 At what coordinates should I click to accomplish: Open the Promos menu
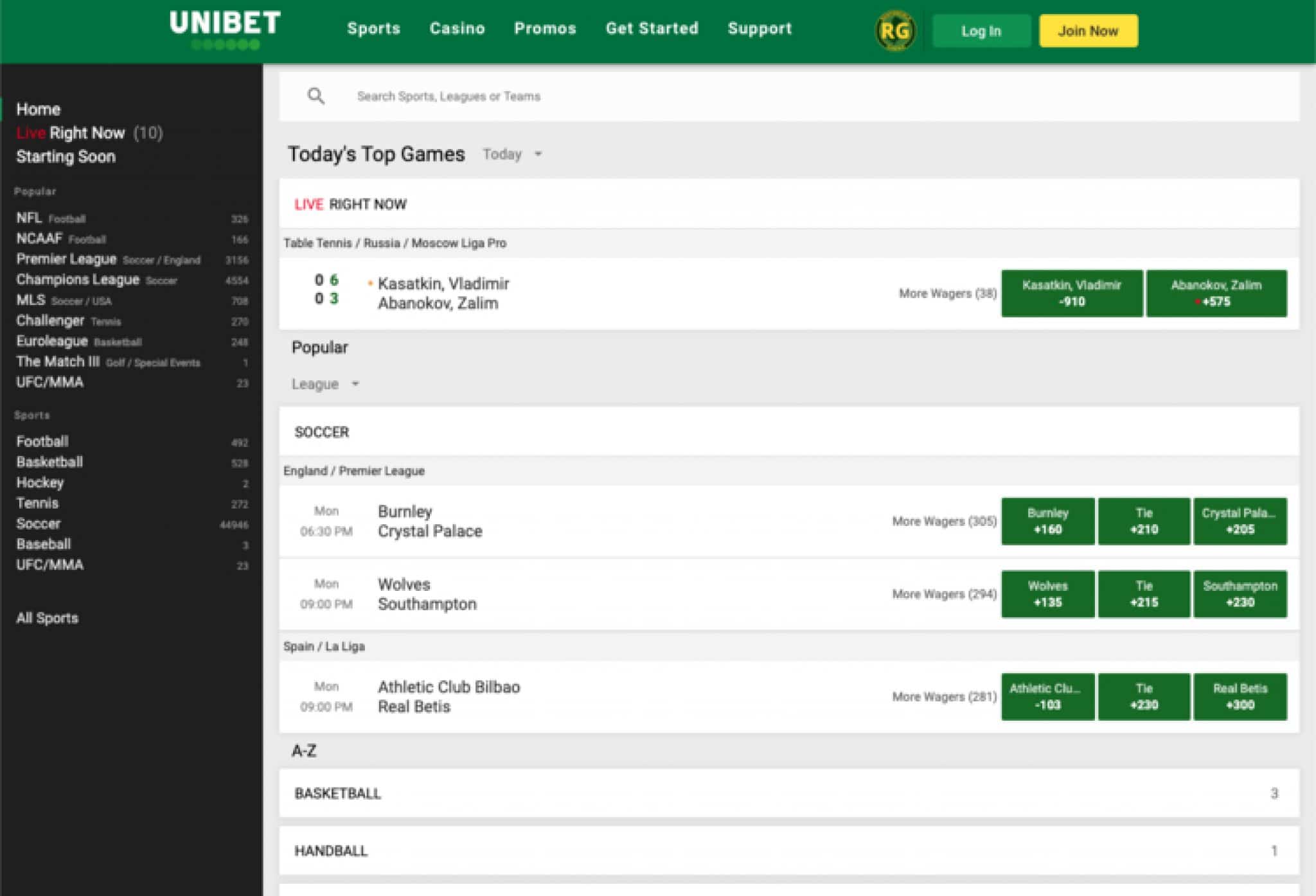tap(545, 28)
